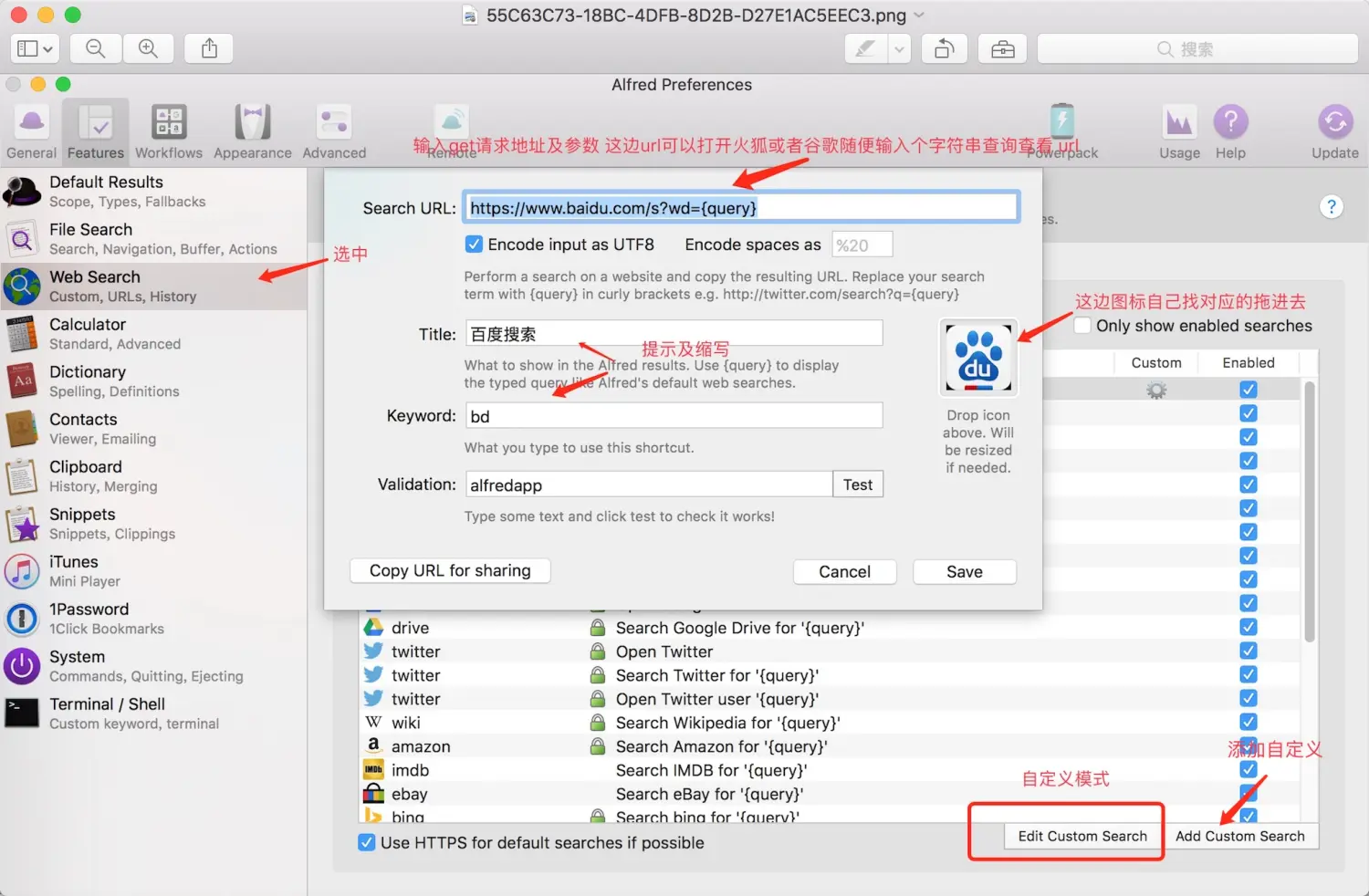Toggle enabled checkbox for amazon row
1369x896 pixels.
point(1249,745)
